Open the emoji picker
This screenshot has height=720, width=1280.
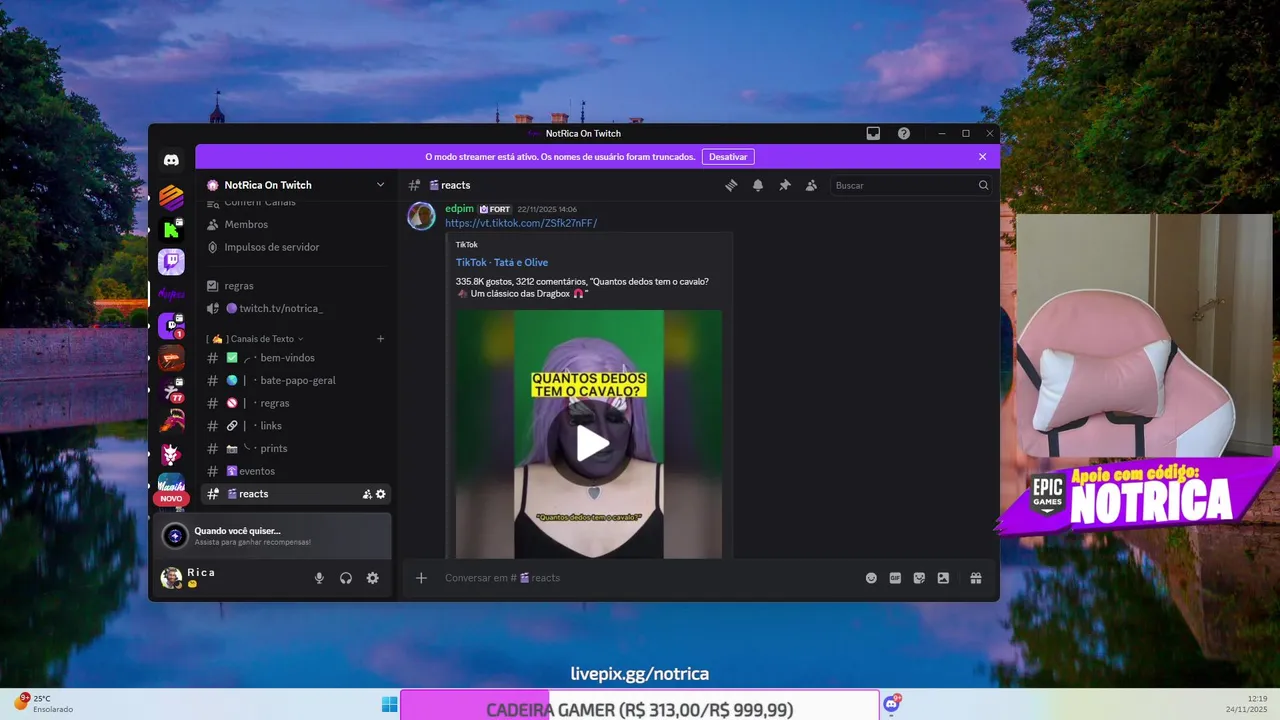point(871,578)
